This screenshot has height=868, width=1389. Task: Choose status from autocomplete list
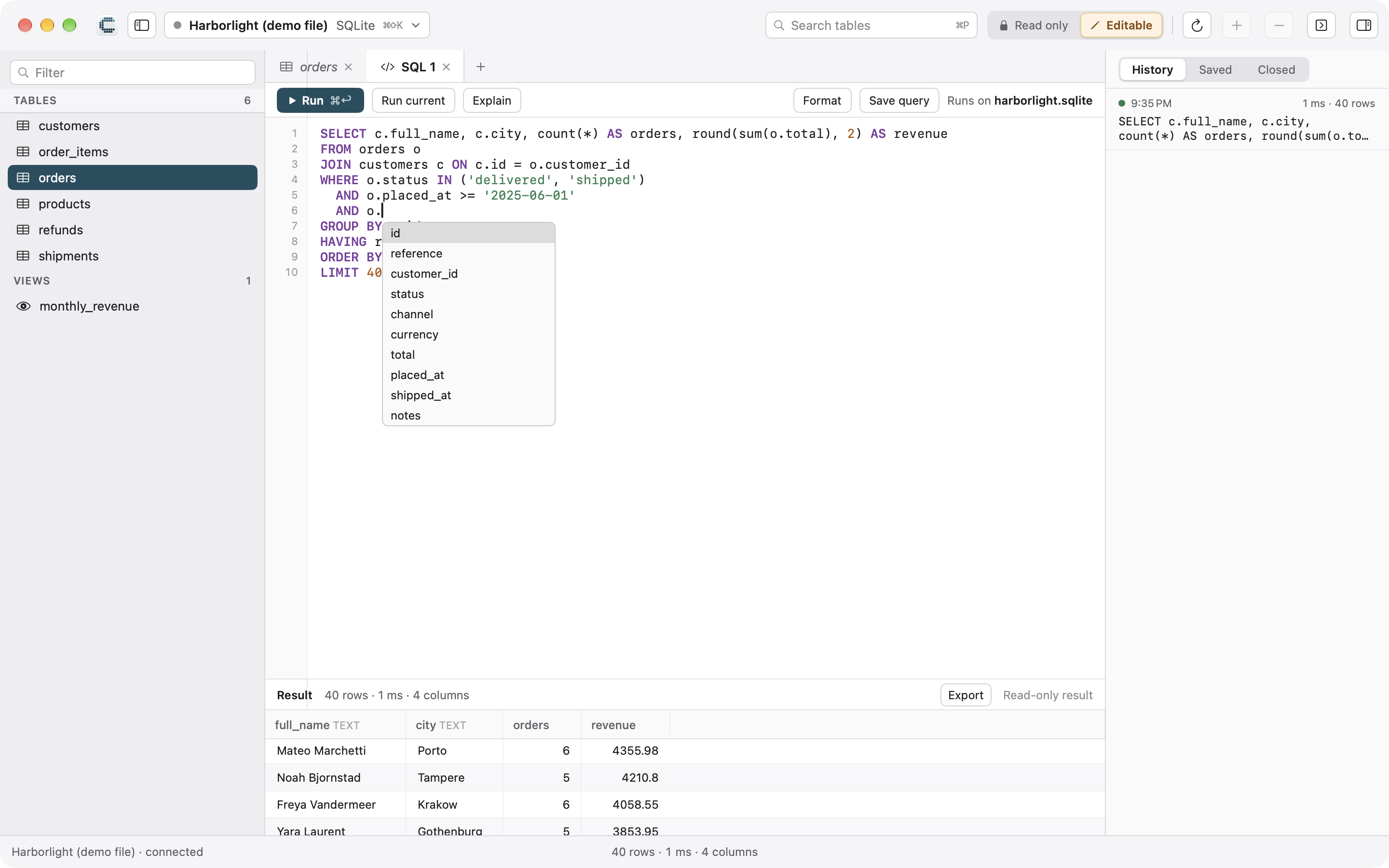pyautogui.click(x=468, y=294)
